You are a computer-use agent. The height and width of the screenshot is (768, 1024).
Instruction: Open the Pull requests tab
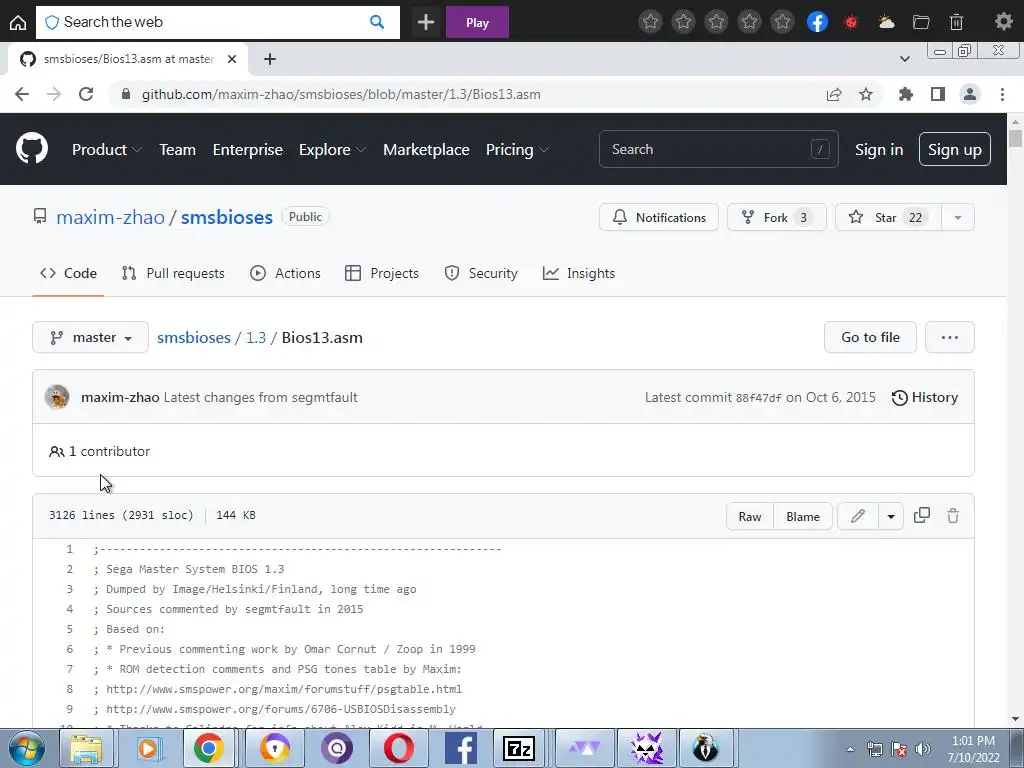coord(173,273)
